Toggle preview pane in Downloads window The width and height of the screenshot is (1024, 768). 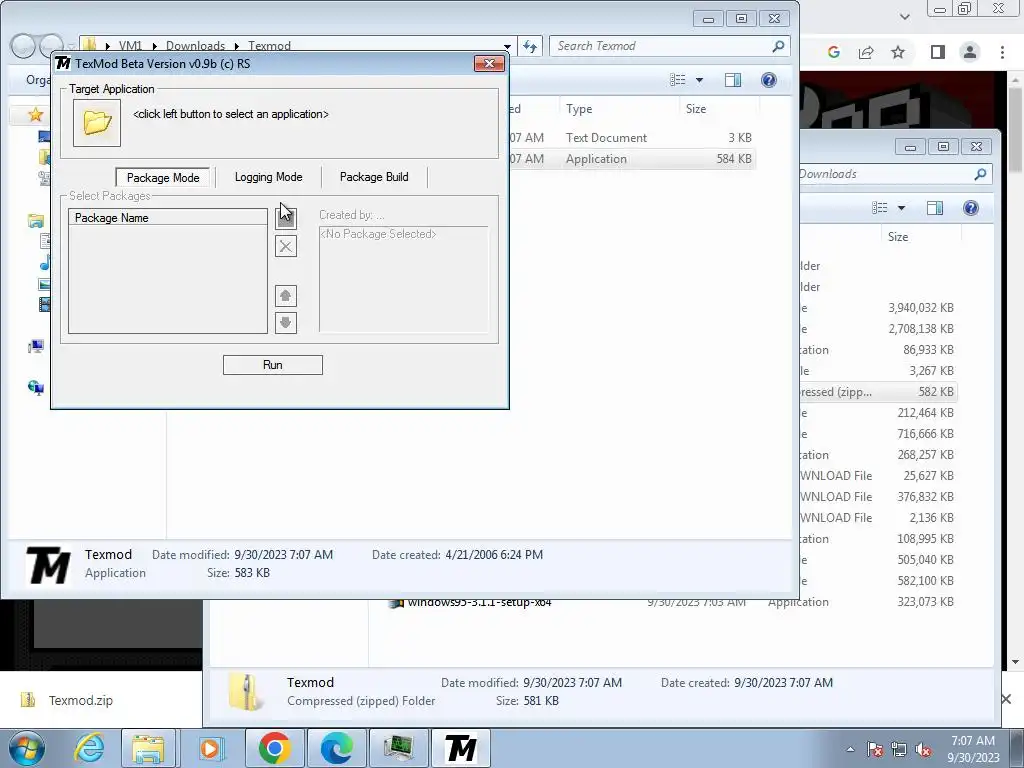pyautogui.click(x=935, y=208)
